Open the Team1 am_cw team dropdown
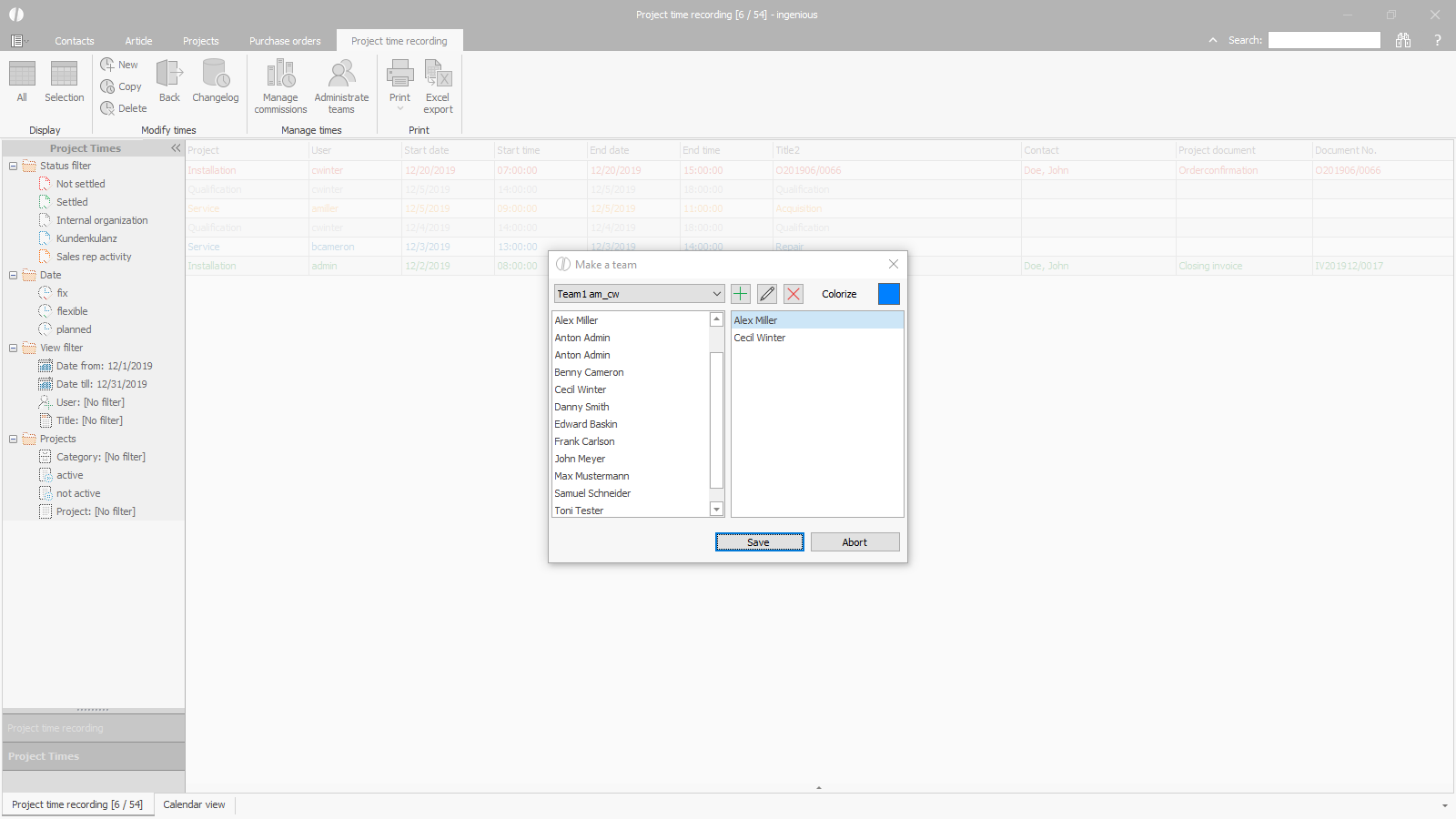Screen dimensions: 1456x819 click(x=716, y=294)
